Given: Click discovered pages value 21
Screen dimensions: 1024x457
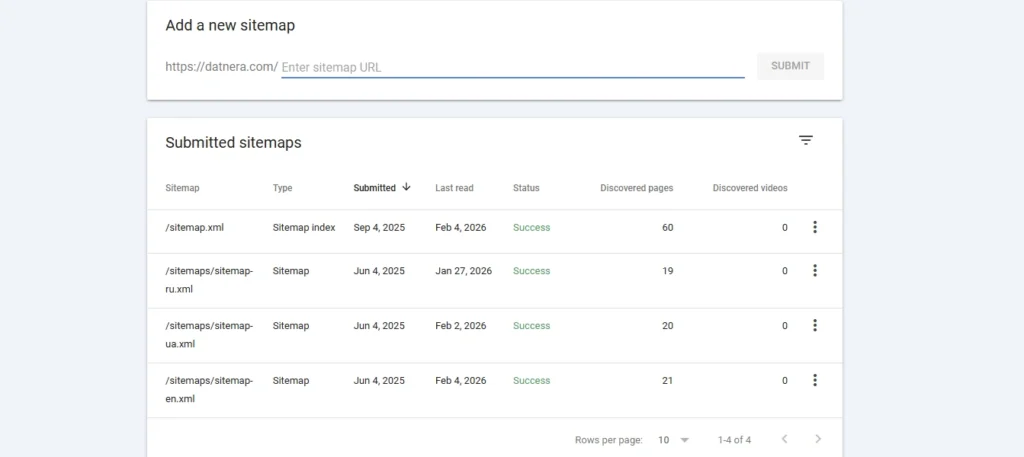Looking at the screenshot, I should pos(667,381).
